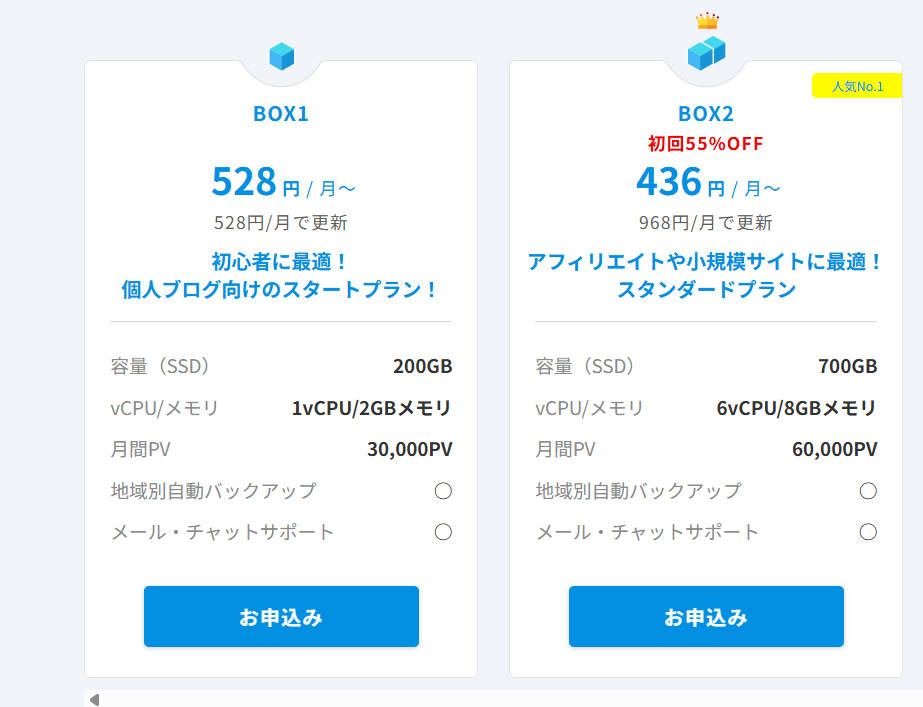The height and width of the screenshot is (707, 923).
Task: Click BOX1's メール・チャットサポート circle mark
Action: pyautogui.click(x=443, y=532)
